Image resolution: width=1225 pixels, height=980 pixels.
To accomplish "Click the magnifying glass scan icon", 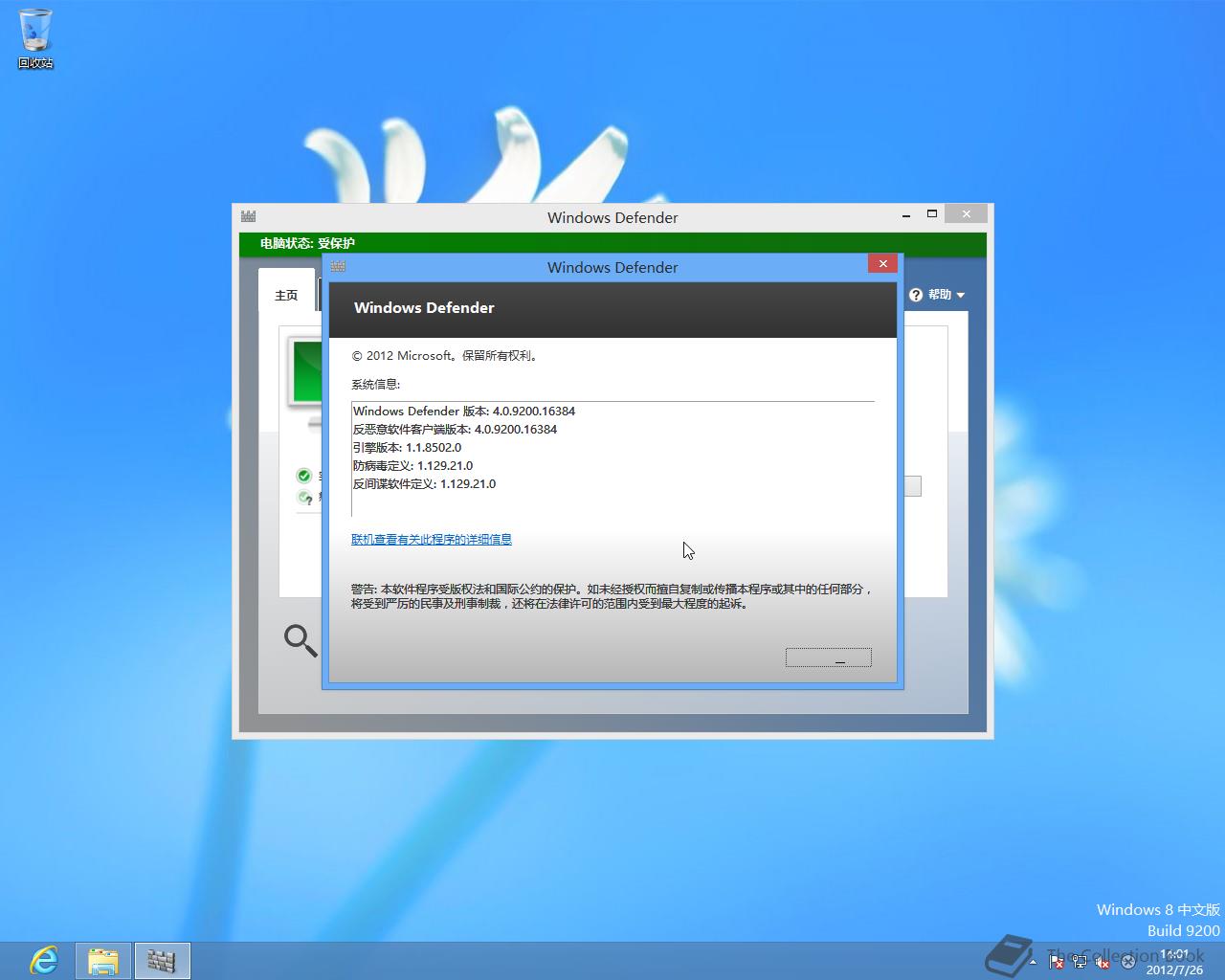I will pos(301,640).
